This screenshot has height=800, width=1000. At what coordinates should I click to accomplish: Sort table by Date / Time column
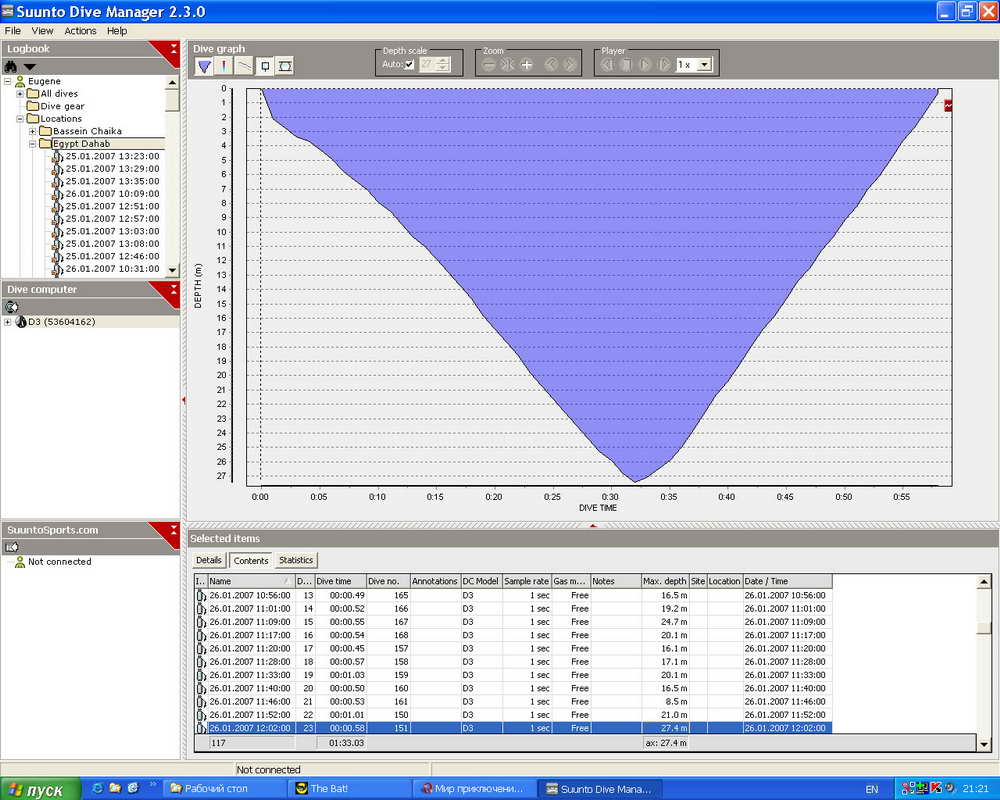[787, 581]
